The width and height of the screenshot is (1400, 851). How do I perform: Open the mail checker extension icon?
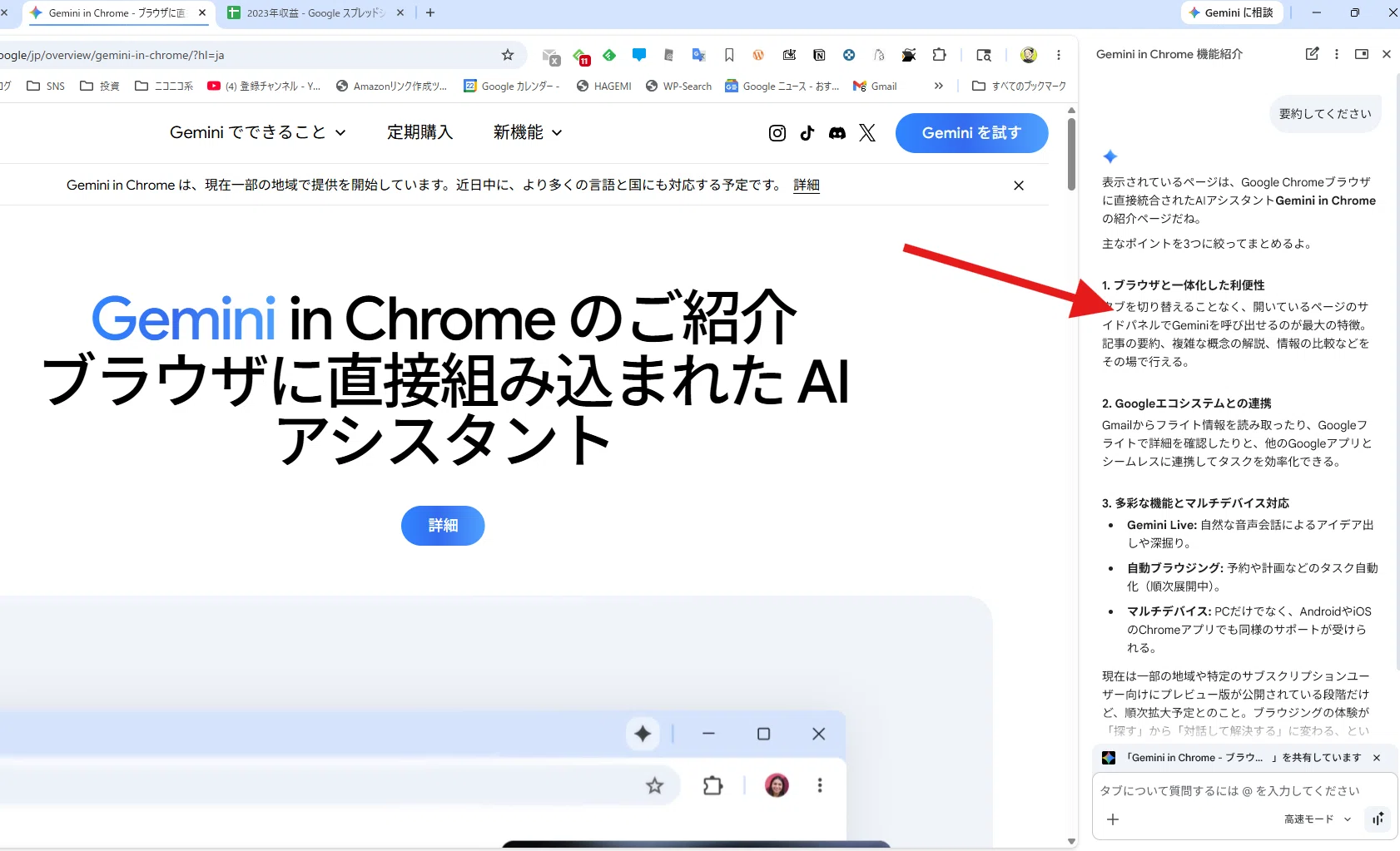[551, 56]
